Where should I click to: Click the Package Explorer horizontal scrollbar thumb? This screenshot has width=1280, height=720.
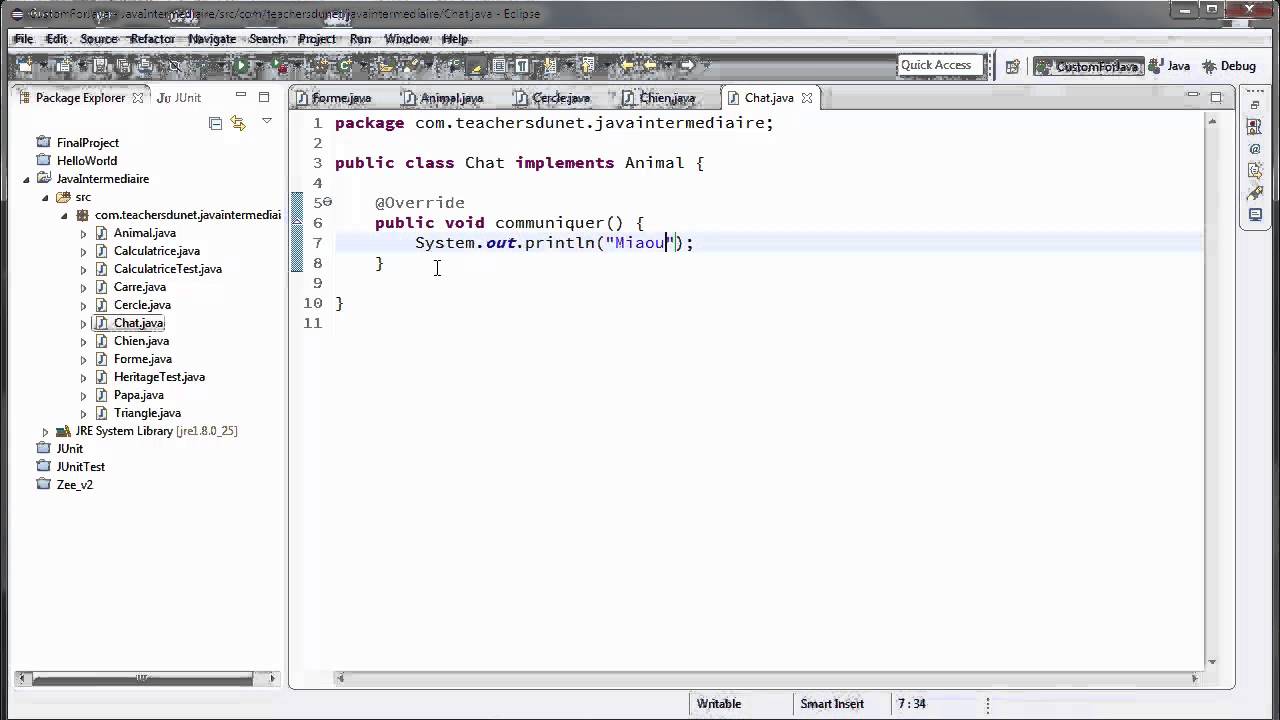coord(141,678)
